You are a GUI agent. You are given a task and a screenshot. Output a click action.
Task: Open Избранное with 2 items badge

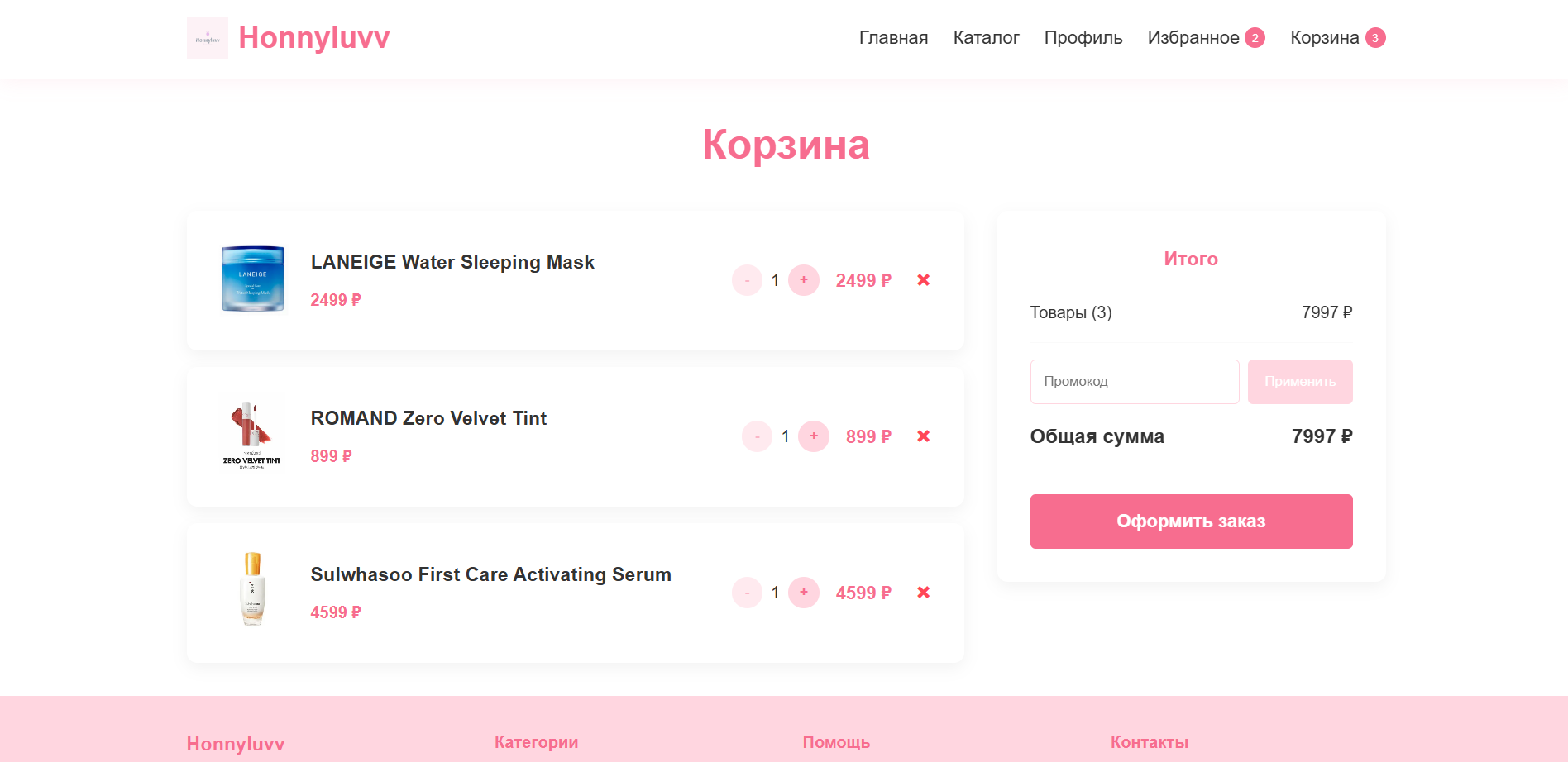[1206, 38]
